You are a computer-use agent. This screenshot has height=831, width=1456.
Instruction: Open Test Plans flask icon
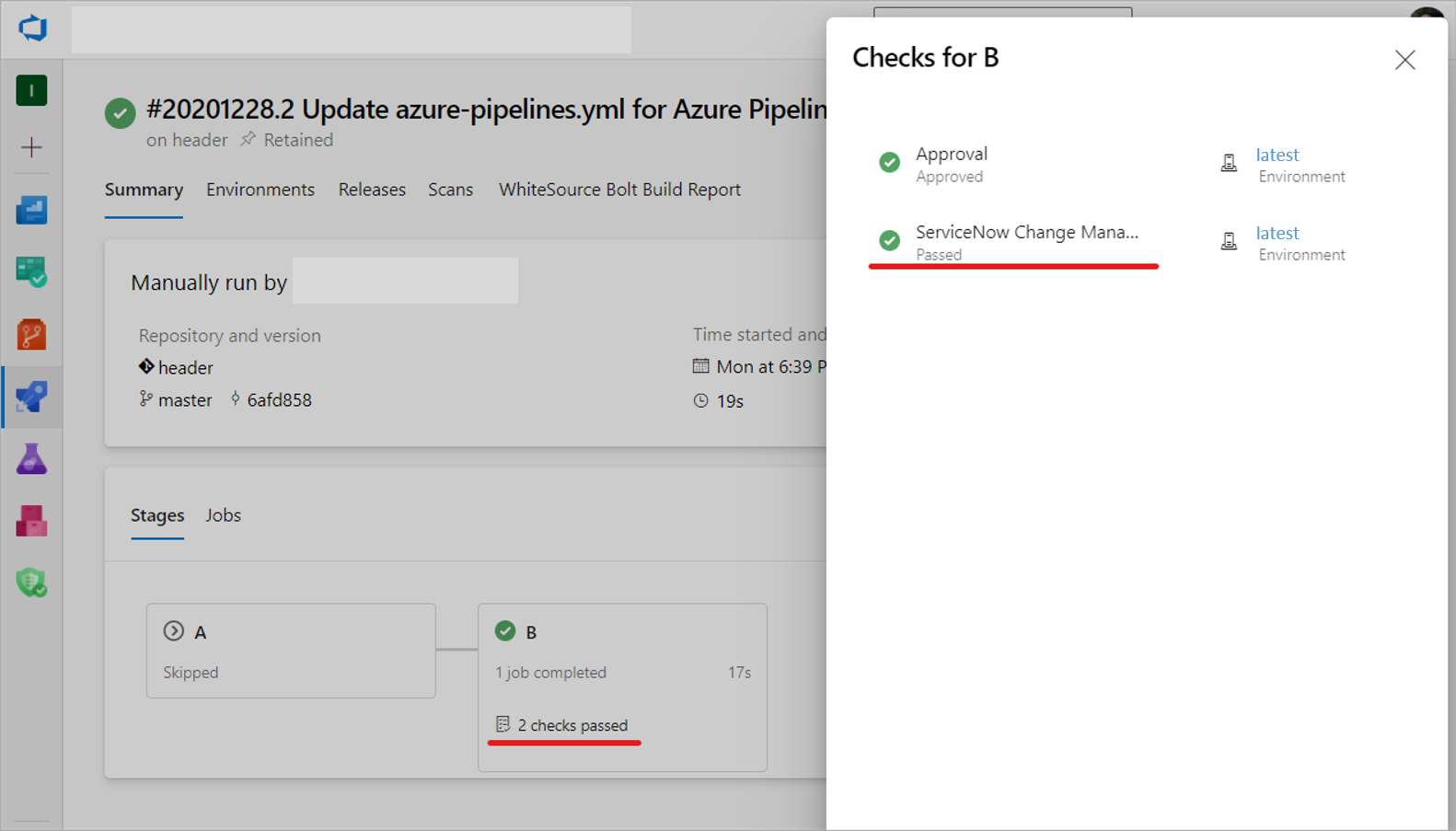click(x=31, y=458)
